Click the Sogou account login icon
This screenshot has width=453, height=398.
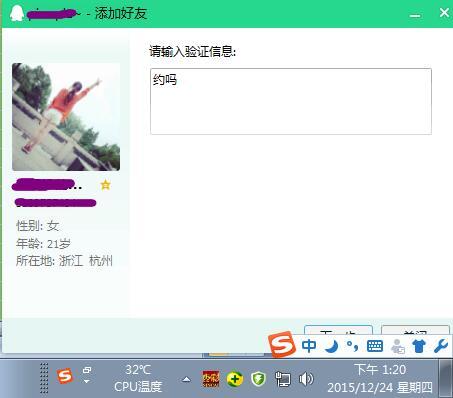click(x=397, y=346)
